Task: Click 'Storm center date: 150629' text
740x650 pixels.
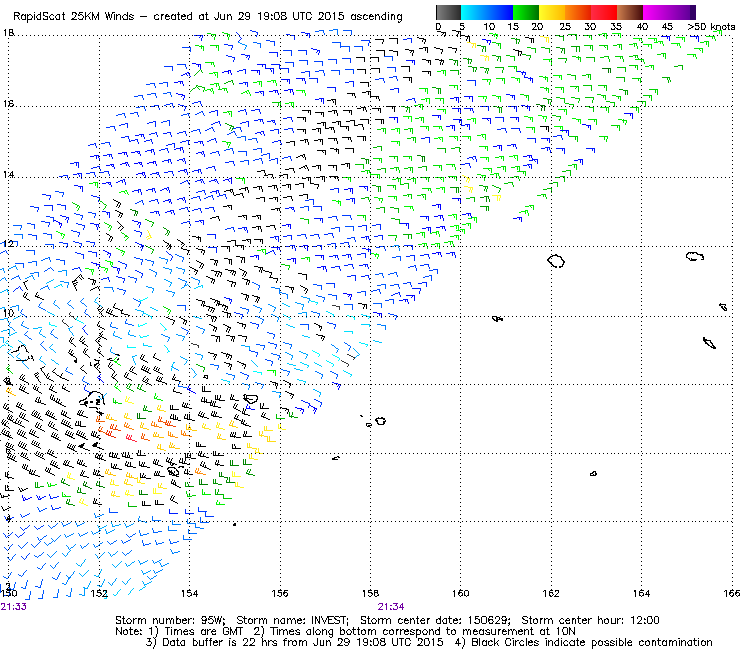Action: tap(435, 620)
